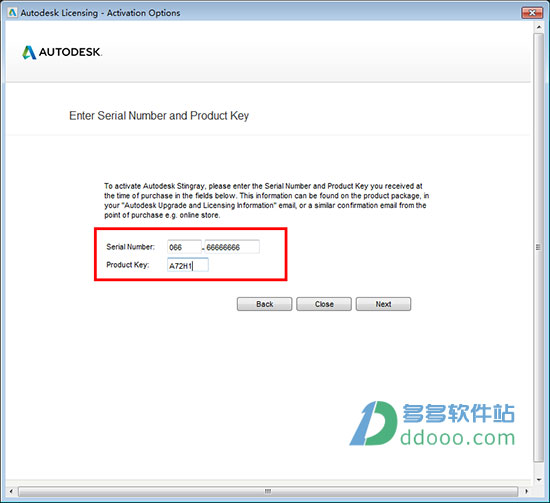550x503 pixels.
Task: Click the horizontal scrollbar right arrow
Action: 526,491
